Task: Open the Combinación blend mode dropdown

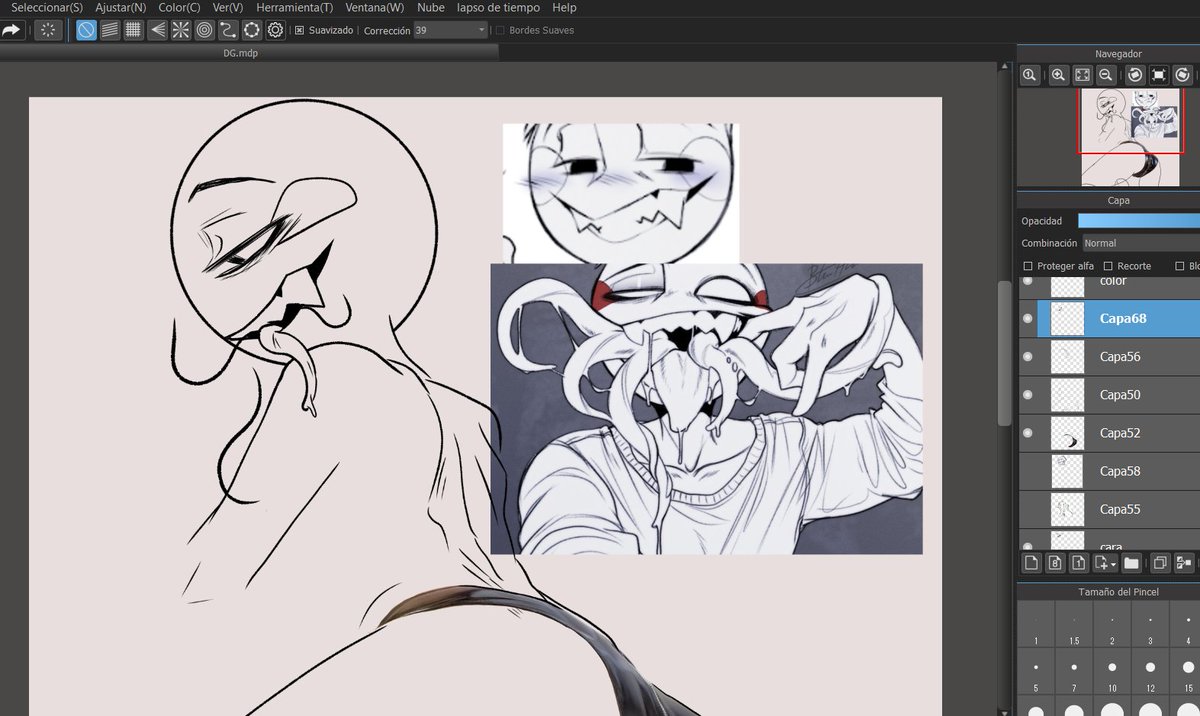Action: coord(1140,243)
